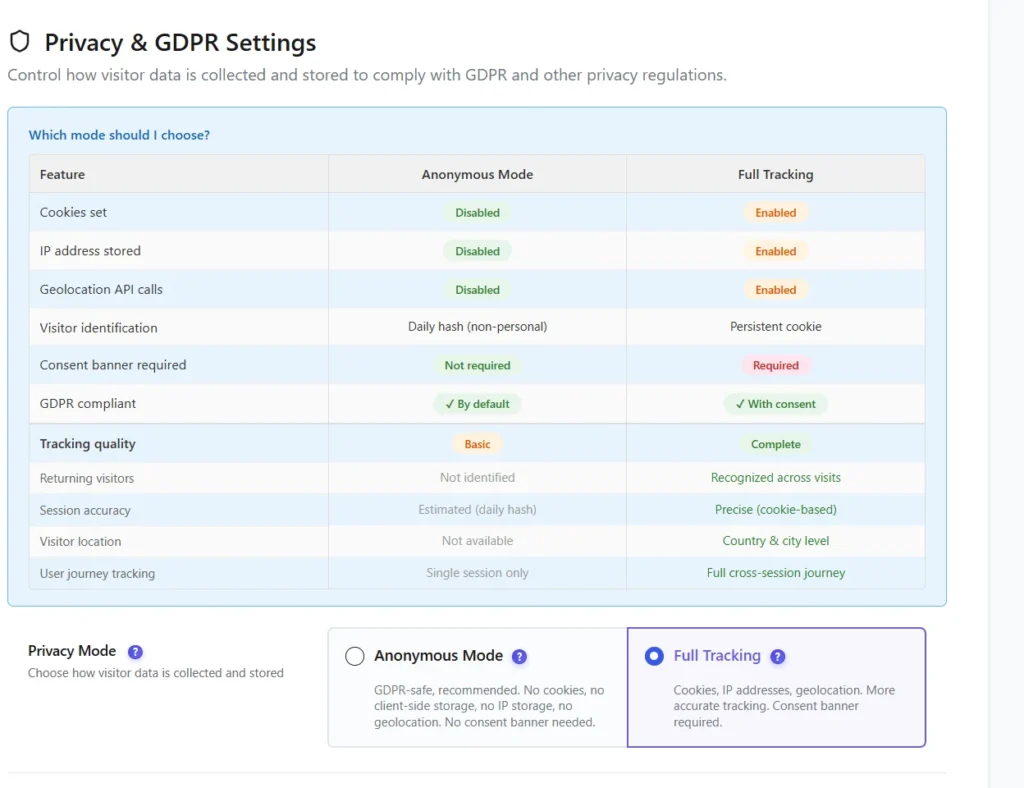Click Disabled badge in Cookies set row
Viewport: 1024px width, 788px height.
point(477,213)
